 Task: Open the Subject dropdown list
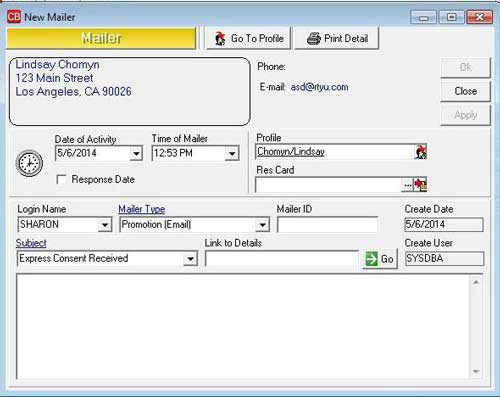(x=190, y=259)
